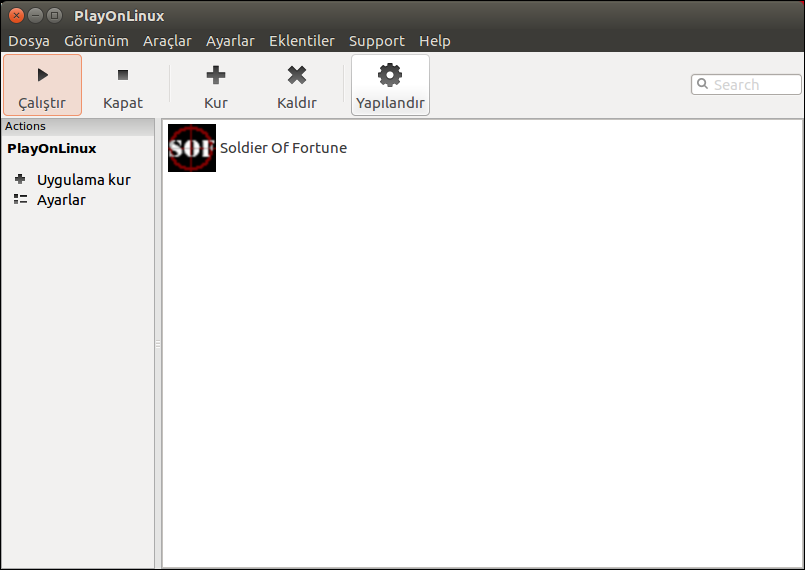Click the Actions panel header
The height and width of the screenshot is (570, 805).
coord(78,126)
